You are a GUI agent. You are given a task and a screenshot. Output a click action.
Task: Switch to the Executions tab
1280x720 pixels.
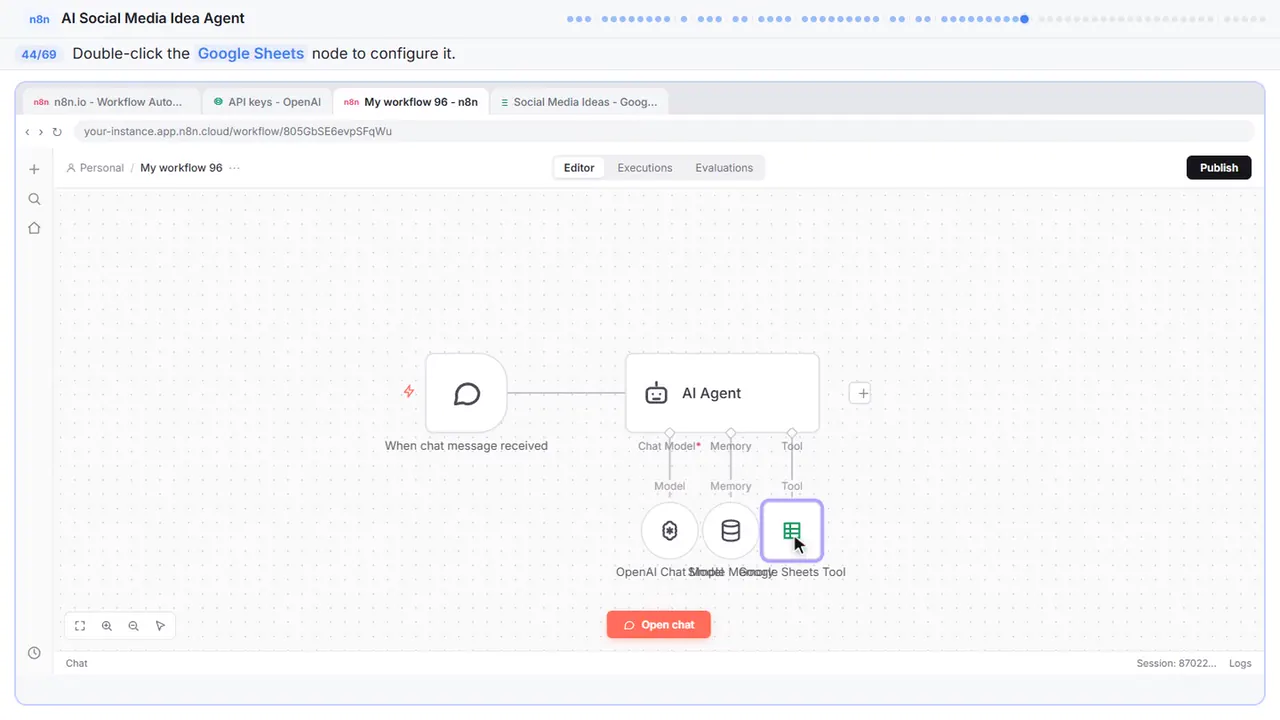click(x=645, y=168)
